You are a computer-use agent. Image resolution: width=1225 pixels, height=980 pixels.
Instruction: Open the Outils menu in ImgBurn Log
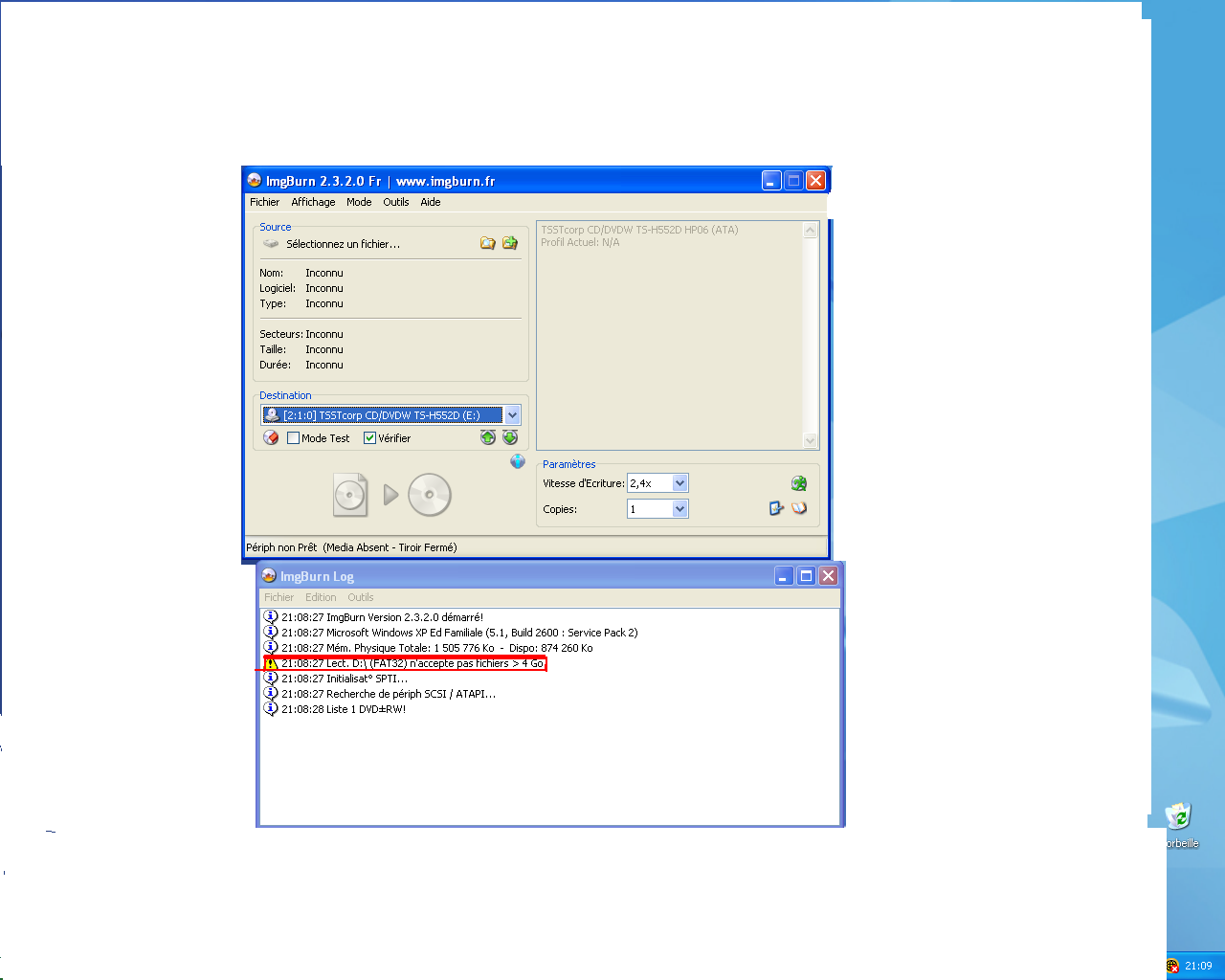(x=361, y=597)
